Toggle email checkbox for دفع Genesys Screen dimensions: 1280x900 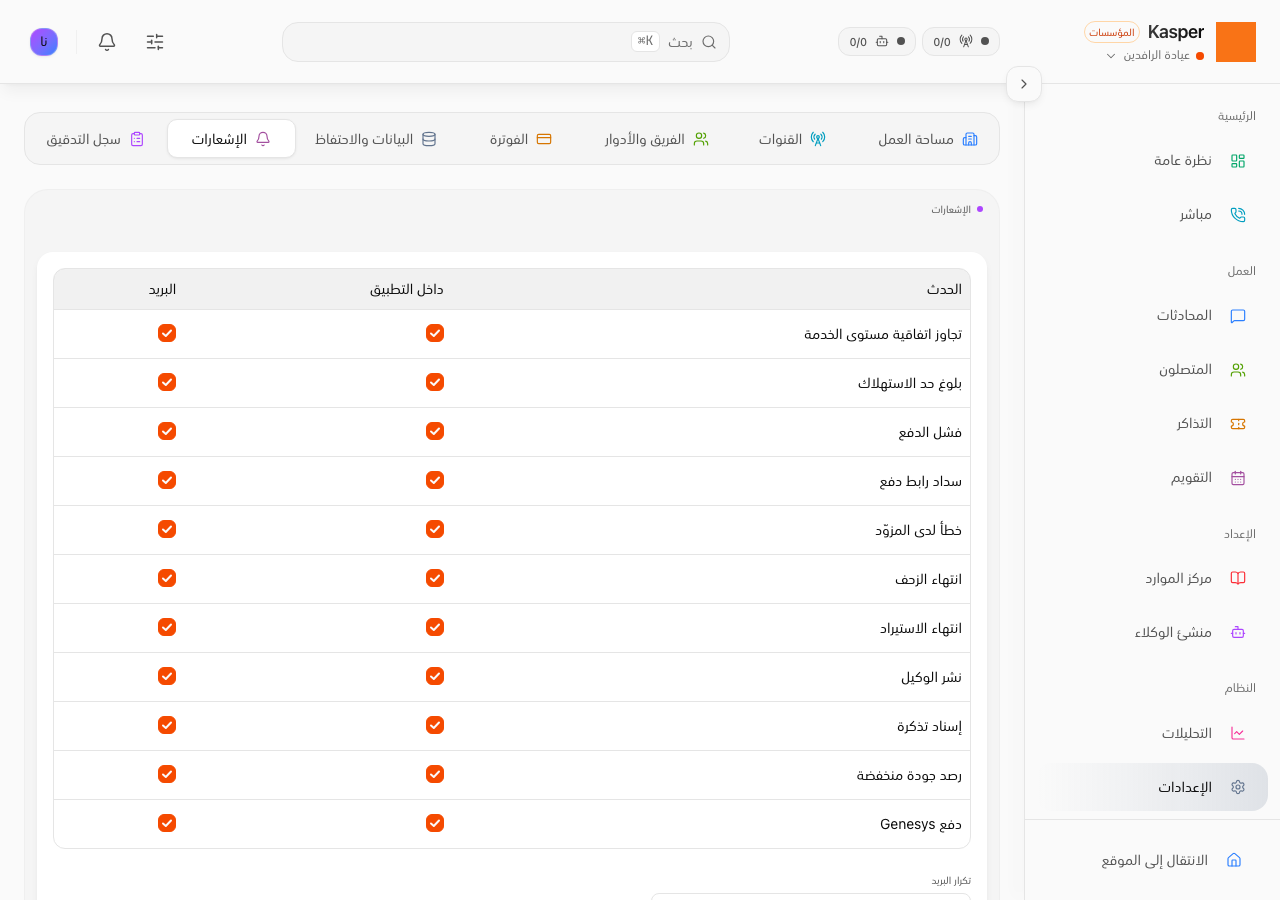pos(167,823)
